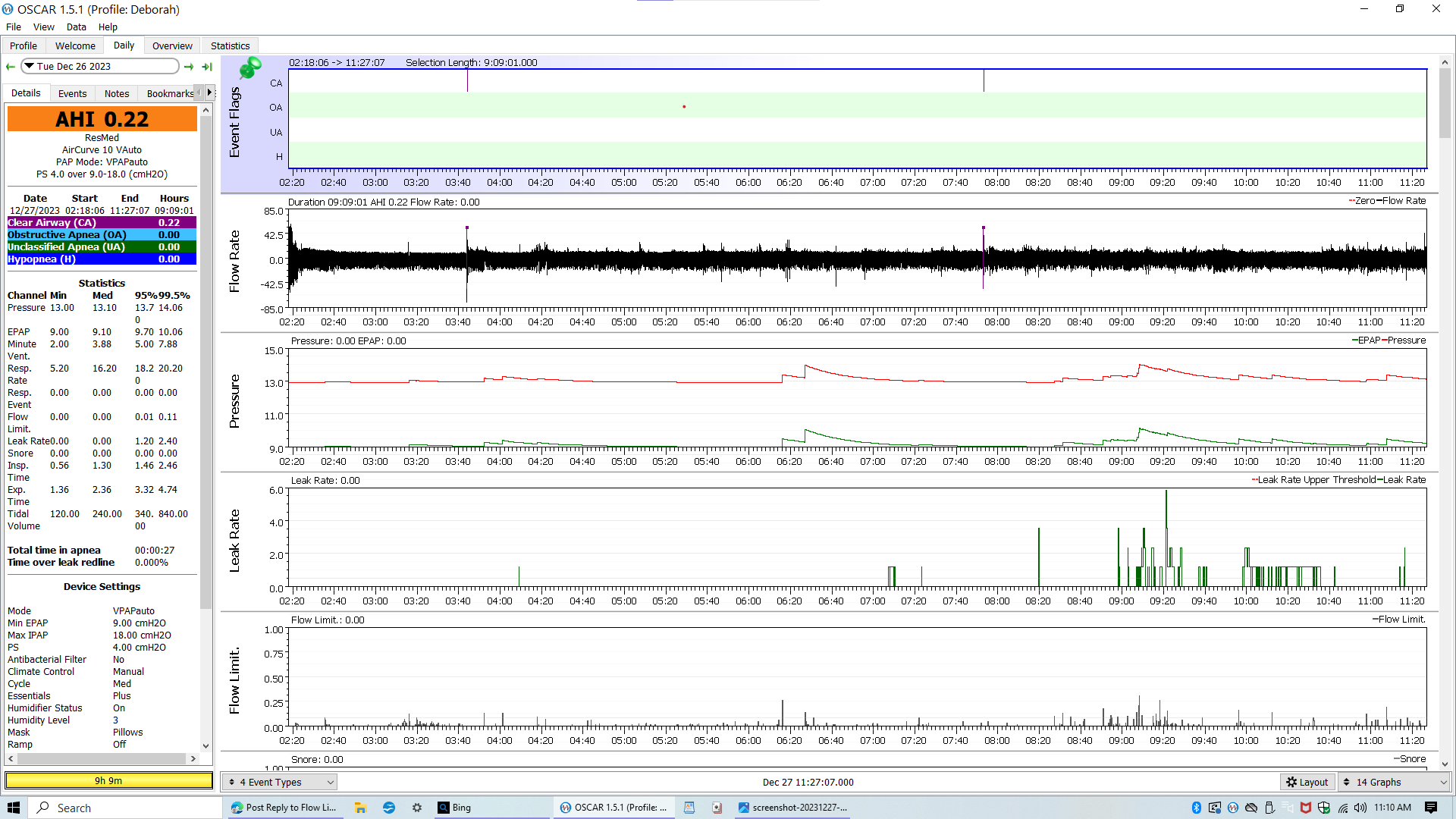
Task: Click the 9h 9m yellow session bar
Action: [x=108, y=780]
